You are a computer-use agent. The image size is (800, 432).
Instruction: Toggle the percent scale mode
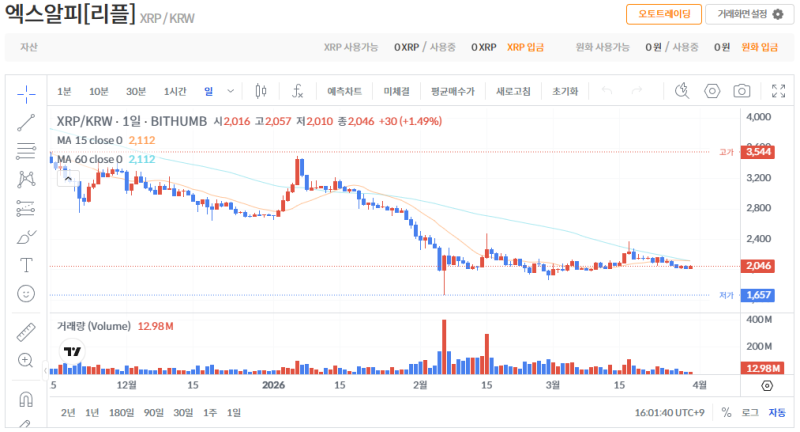[x=727, y=413]
